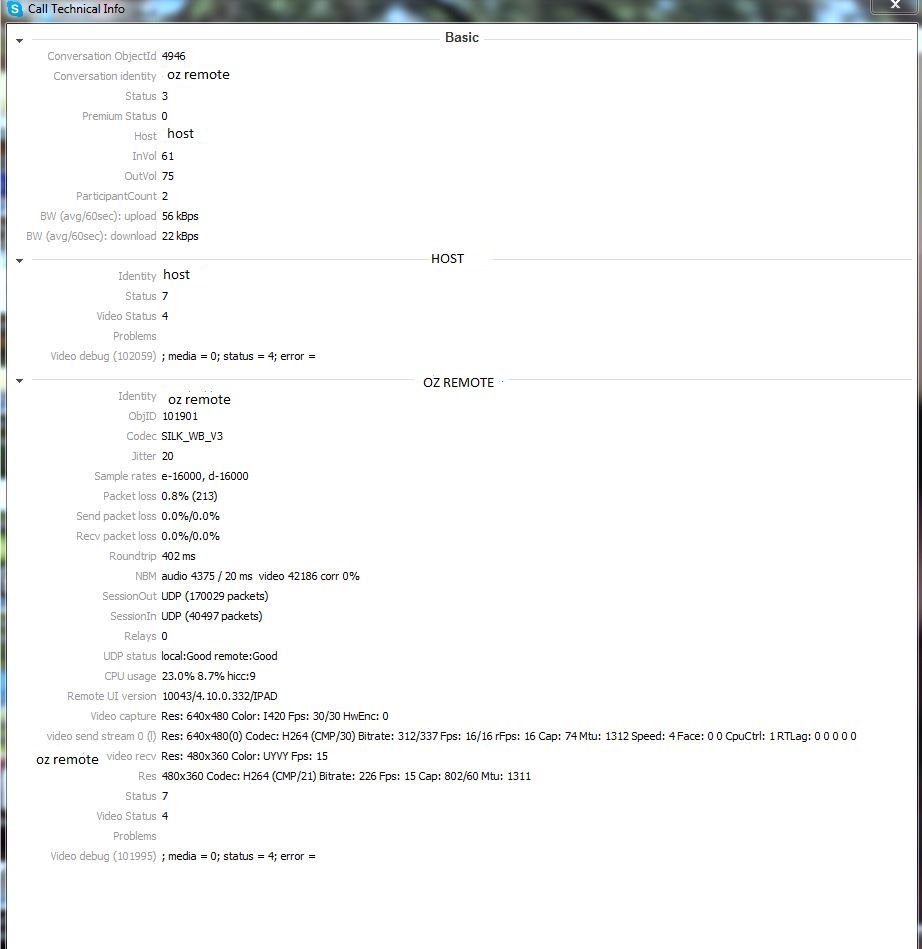Click the Res 480x360 Codec H264 line
The image size is (922, 949).
click(346, 776)
